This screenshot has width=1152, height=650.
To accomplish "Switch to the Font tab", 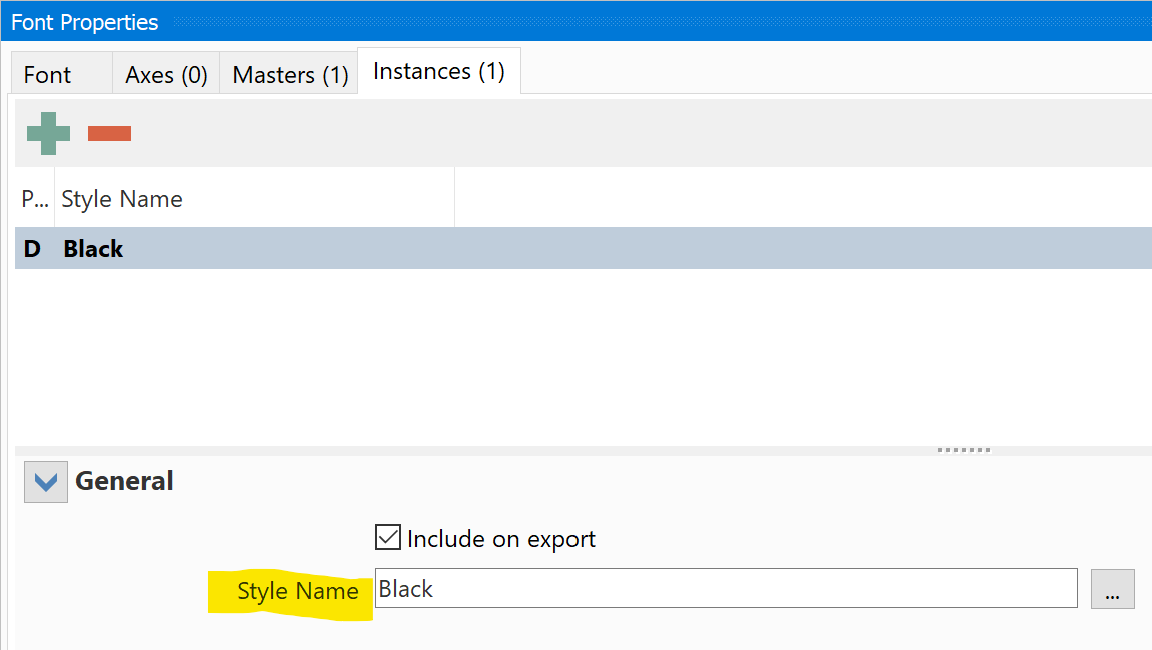I will point(62,74).
